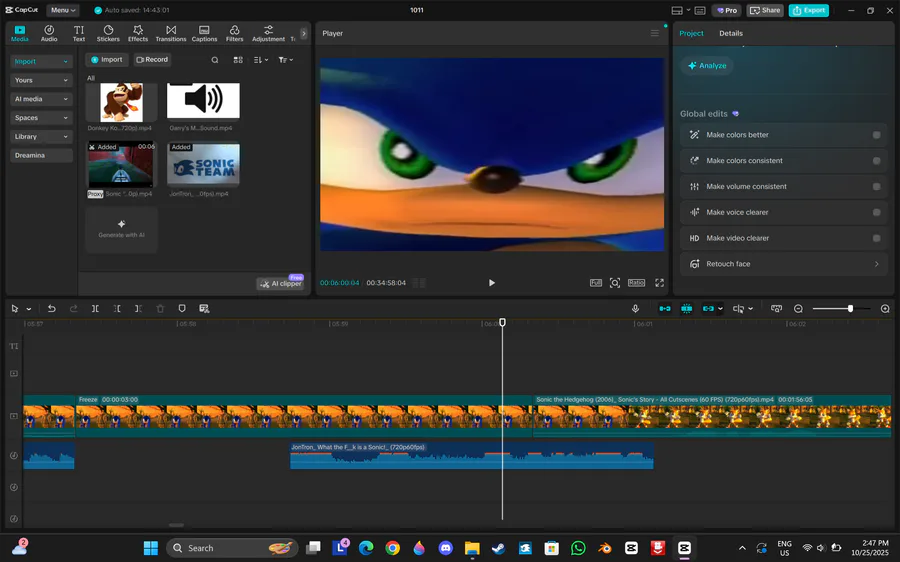Enable Make colors better

click(876, 135)
